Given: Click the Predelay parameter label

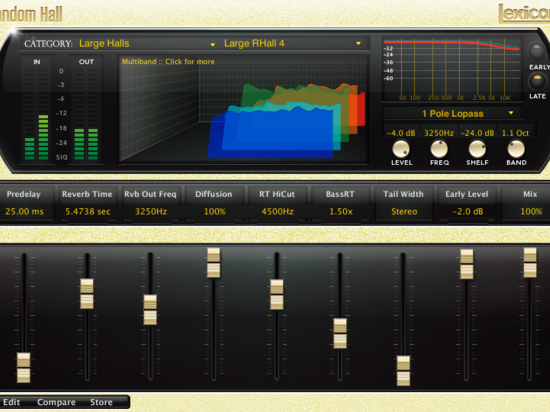Looking at the screenshot, I should tap(24, 194).
